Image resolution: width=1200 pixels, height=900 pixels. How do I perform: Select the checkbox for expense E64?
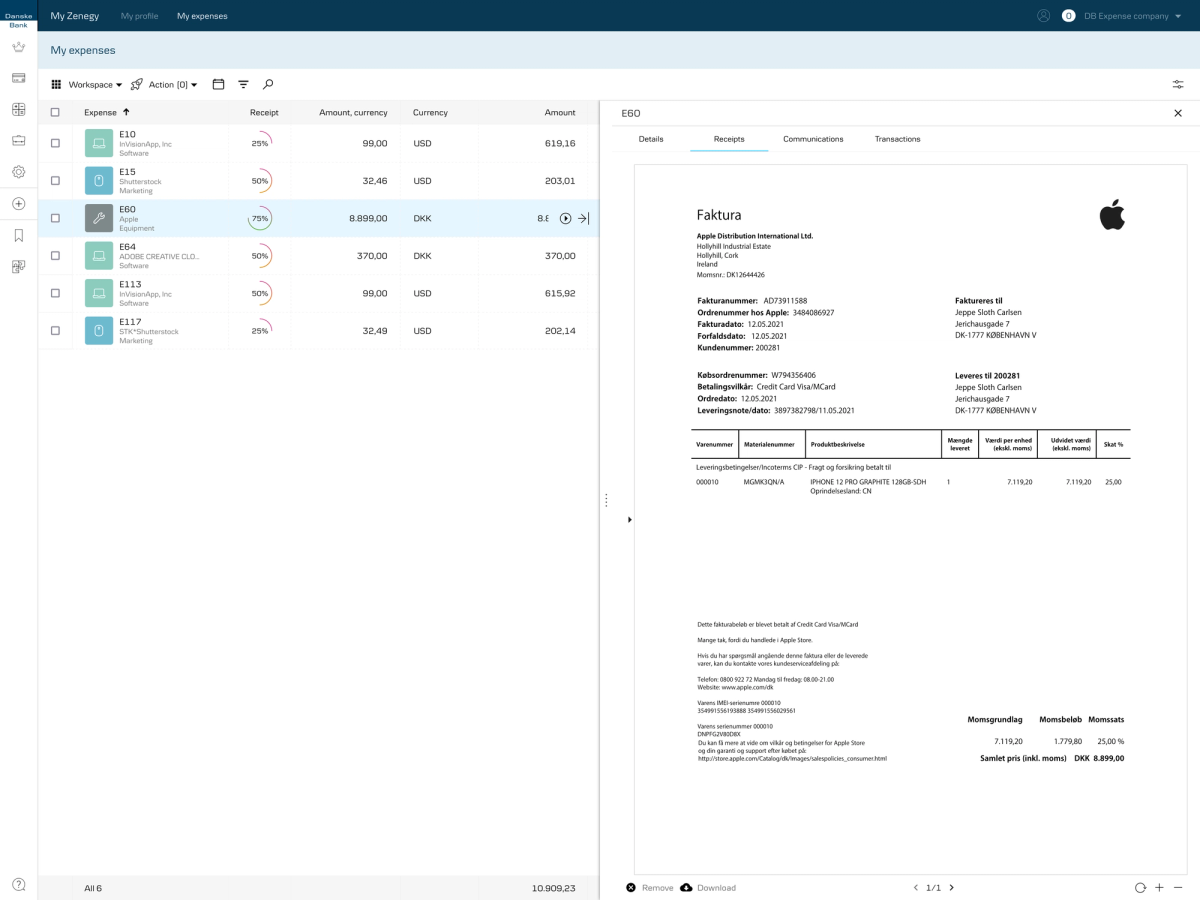point(55,256)
